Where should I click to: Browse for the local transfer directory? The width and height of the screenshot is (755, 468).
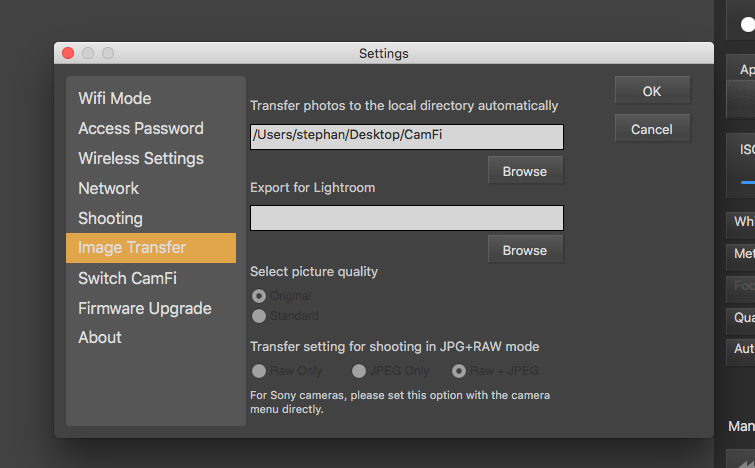[525, 171]
